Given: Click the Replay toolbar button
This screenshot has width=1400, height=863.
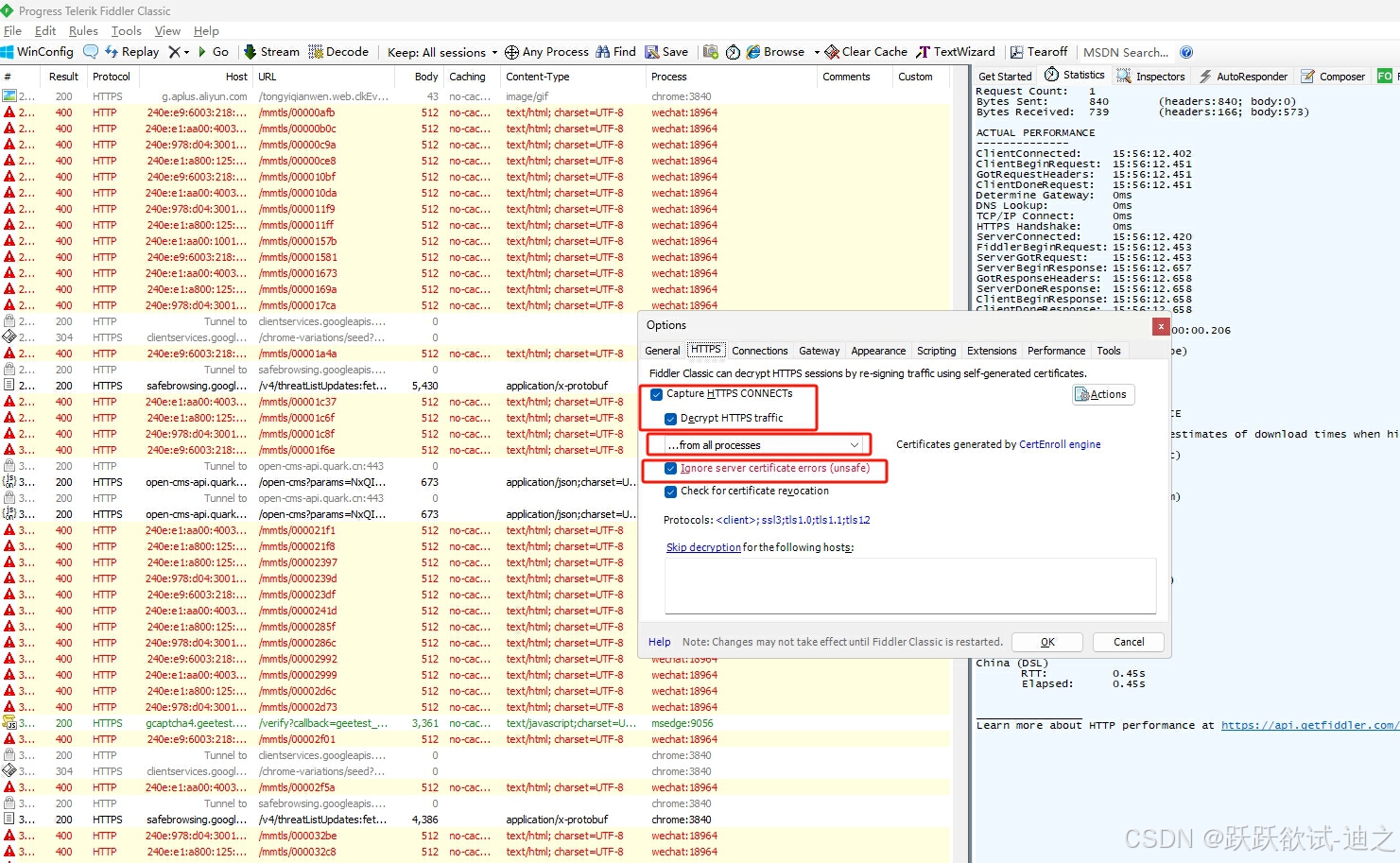Looking at the screenshot, I should tap(131, 52).
